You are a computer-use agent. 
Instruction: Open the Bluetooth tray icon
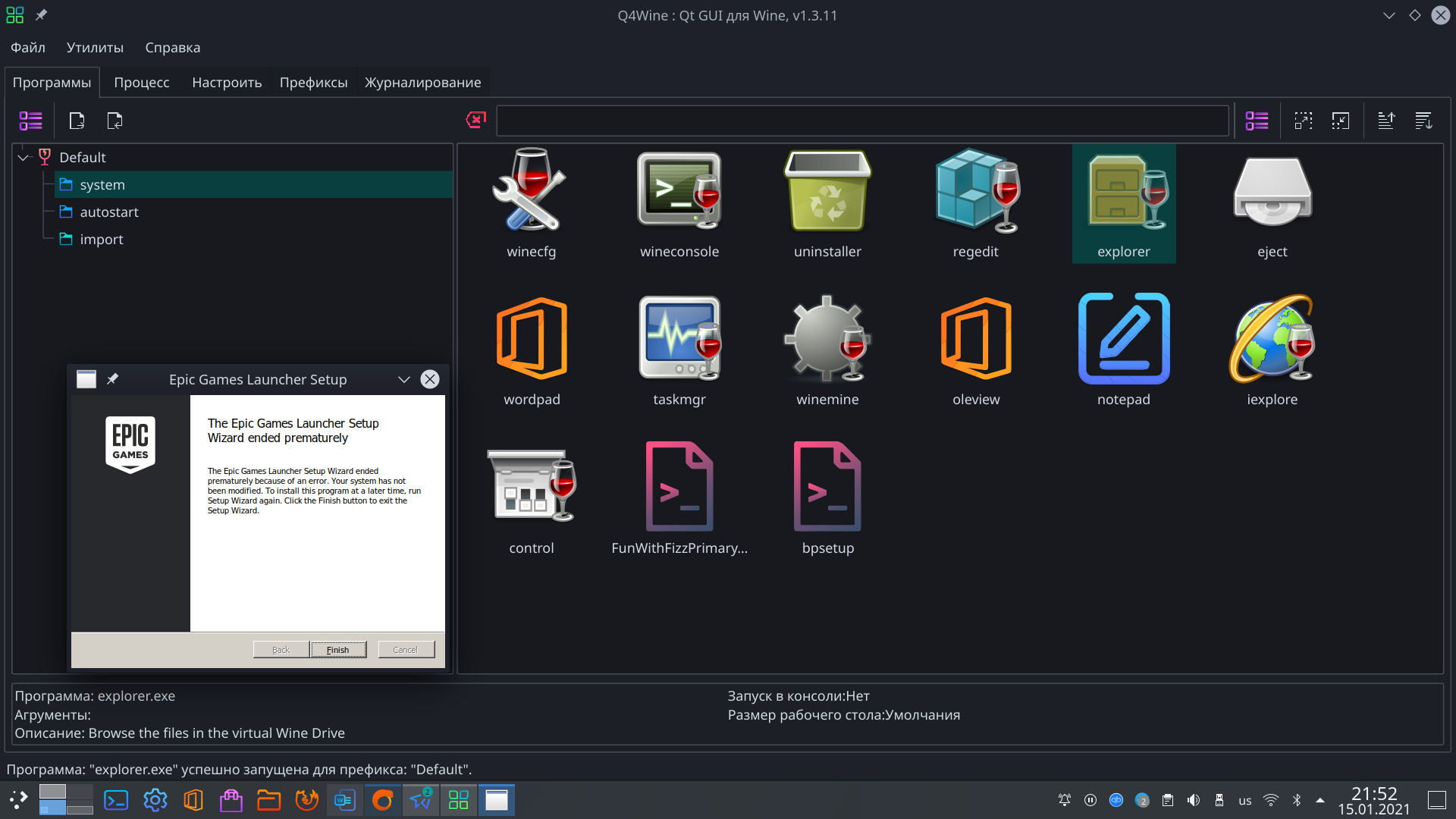(x=1297, y=800)
